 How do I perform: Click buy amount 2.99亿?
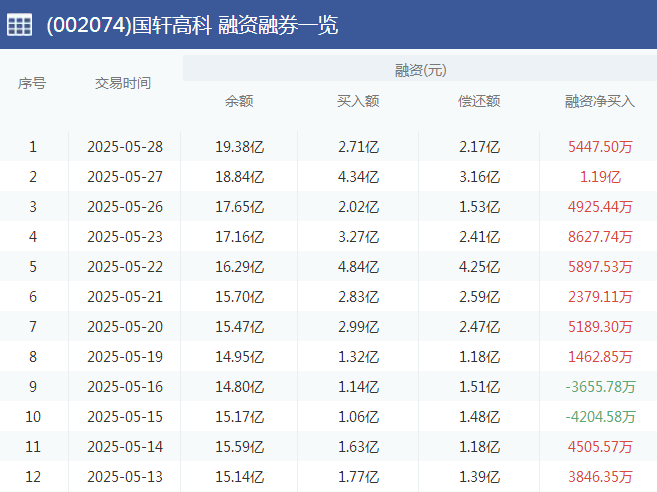coord(359,327)
